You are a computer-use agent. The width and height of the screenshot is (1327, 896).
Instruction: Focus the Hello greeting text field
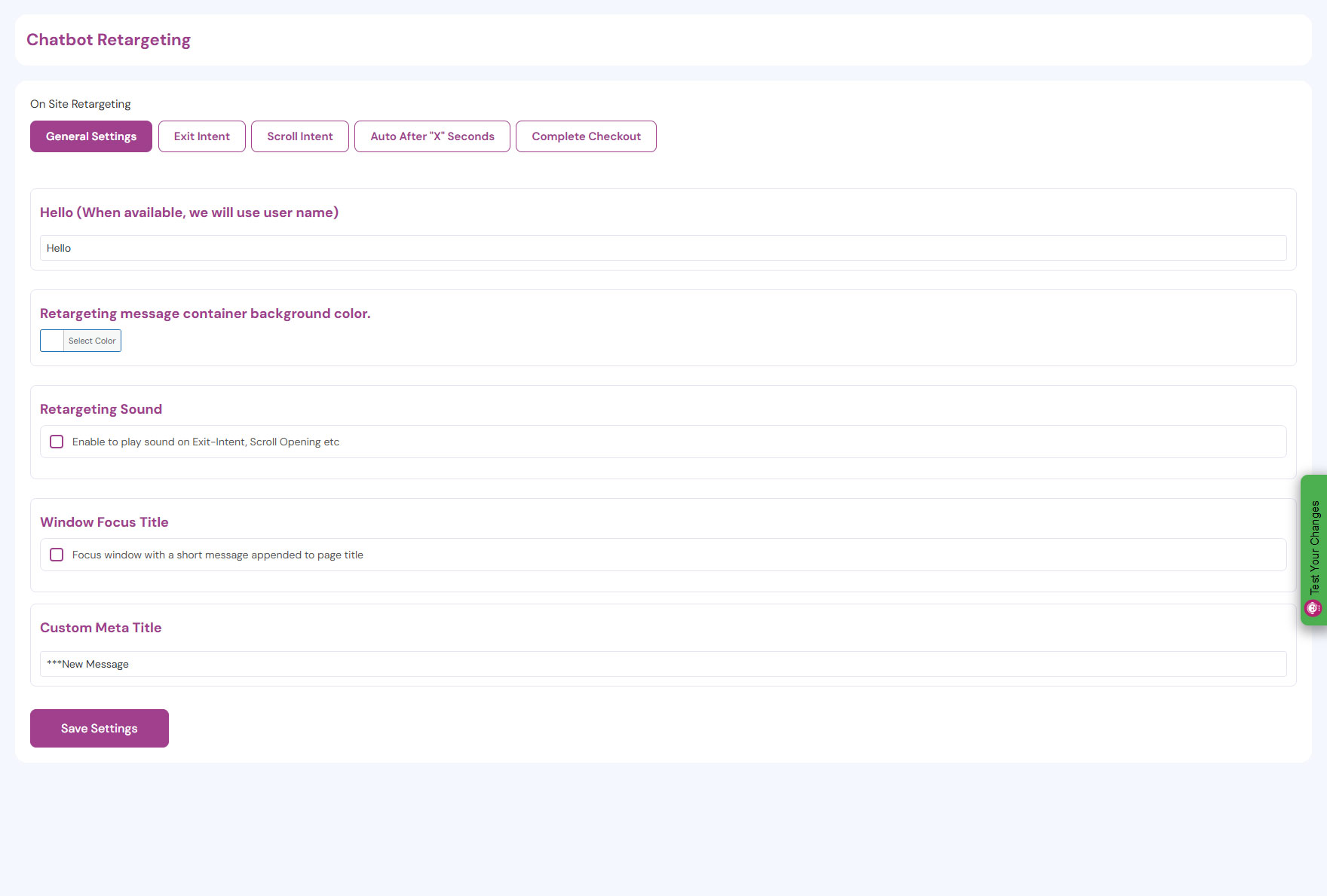point(663,248)
